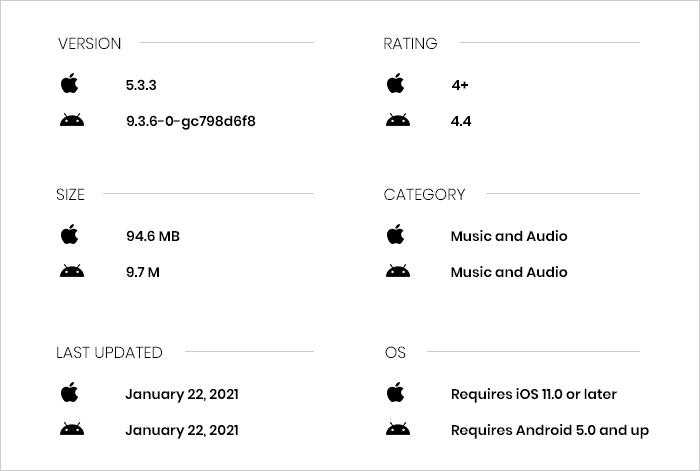700x471 pixels.
Task: Click the Android icon under Version
Action: 72,121
